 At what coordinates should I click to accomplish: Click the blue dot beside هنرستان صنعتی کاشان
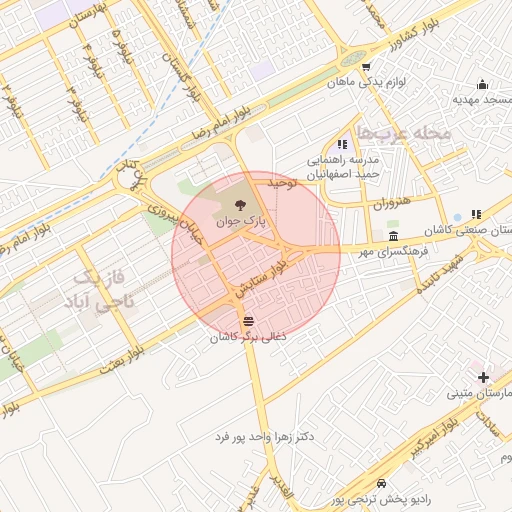coord(458,217)
